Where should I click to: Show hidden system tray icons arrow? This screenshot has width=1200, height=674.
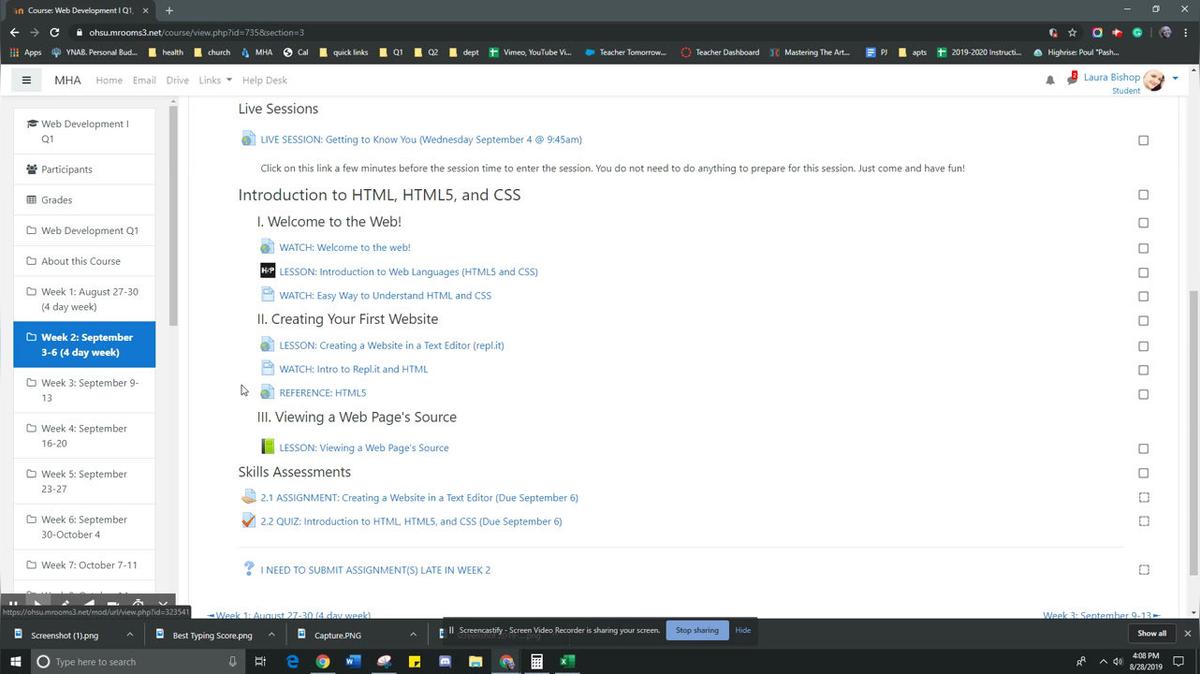1104,661
